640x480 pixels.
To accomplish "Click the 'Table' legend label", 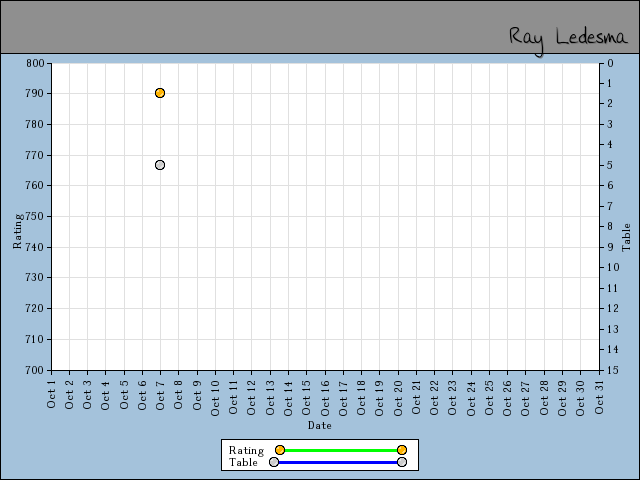I will pyautogui.click(x=243, y=462).
